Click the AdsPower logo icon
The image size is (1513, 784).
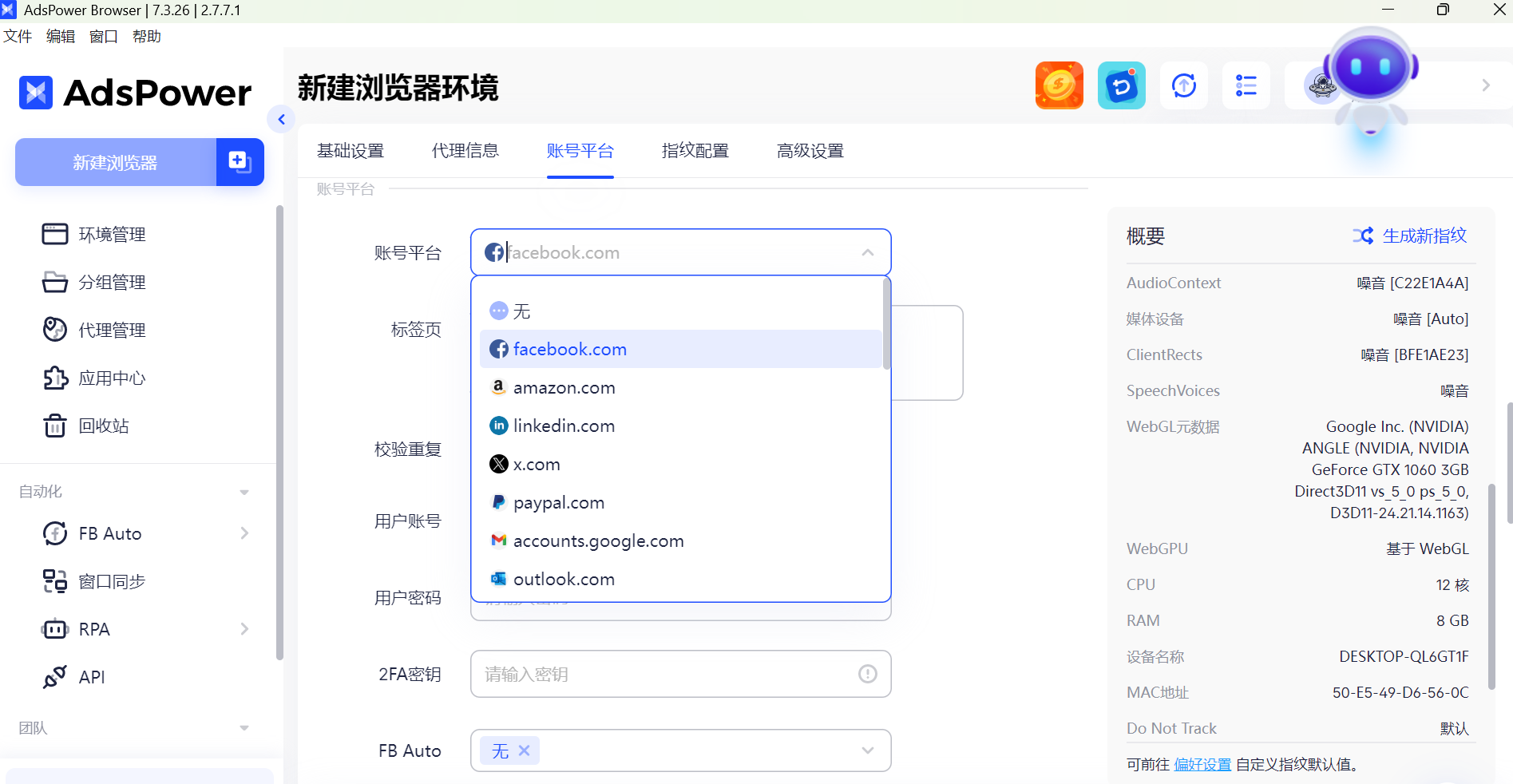[x=36, y=93]
